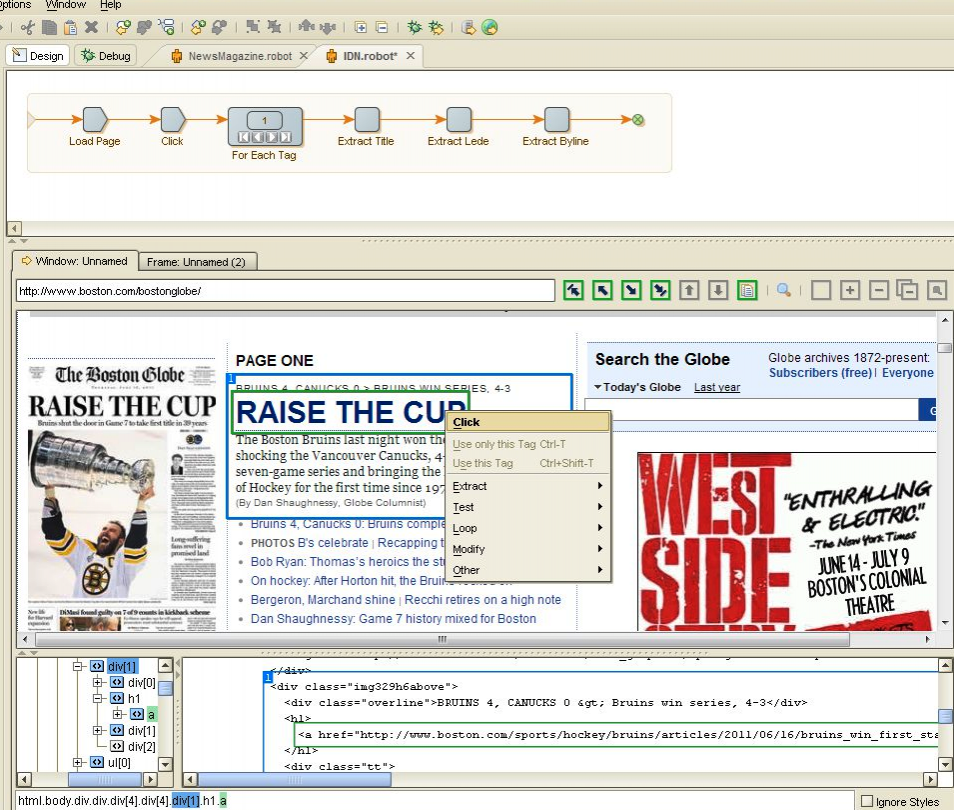Click the magnifying glass search icon
Viewport: 954px width, 810px height.
[784, 290]
